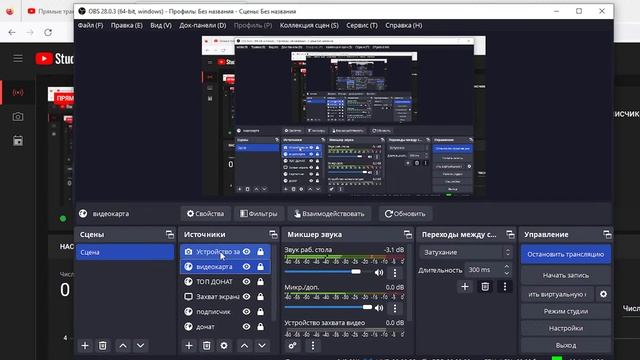Open the Справка (H) menu
The height and width of the screenshot is (360, 640).
tap(404, 25)
